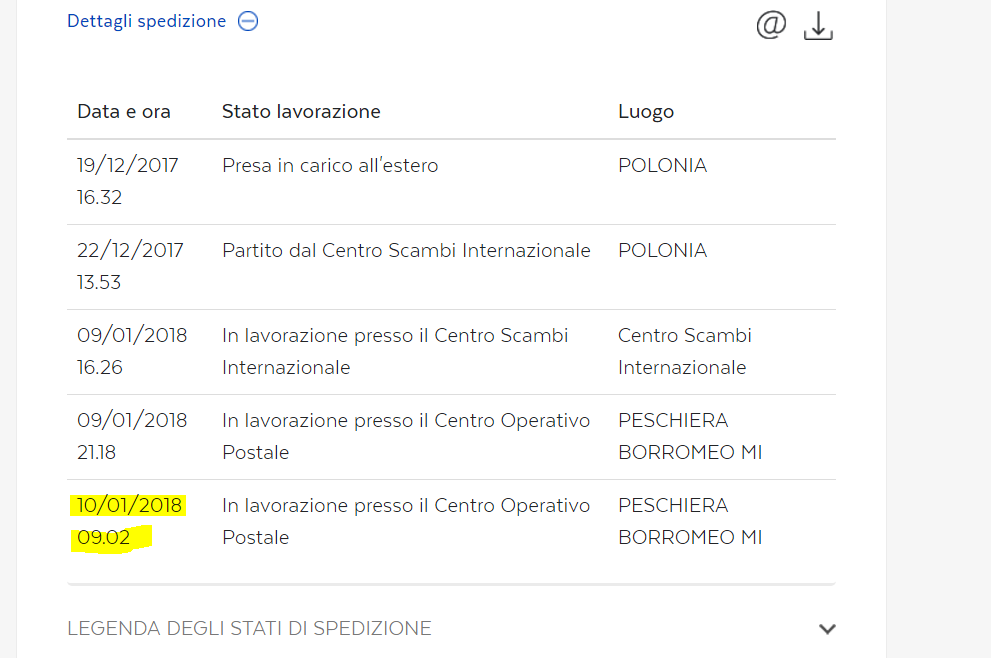The height and width of the screenshot is (658, 991).
Task: Click Presa in carico all'estero status
Action: tap(330, 166)
